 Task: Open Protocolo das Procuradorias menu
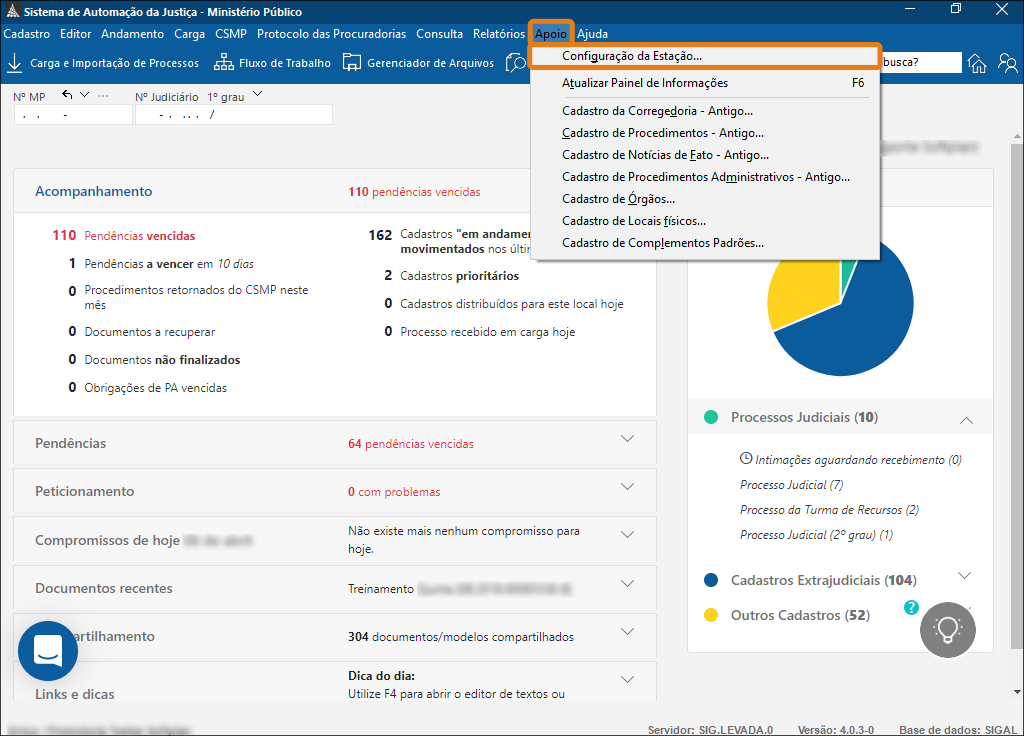point(331,34)
